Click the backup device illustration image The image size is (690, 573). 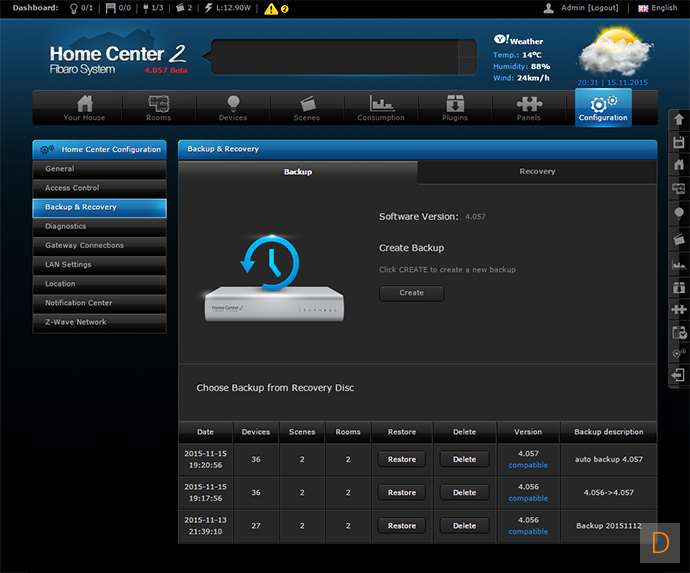(x=274, y=278)
